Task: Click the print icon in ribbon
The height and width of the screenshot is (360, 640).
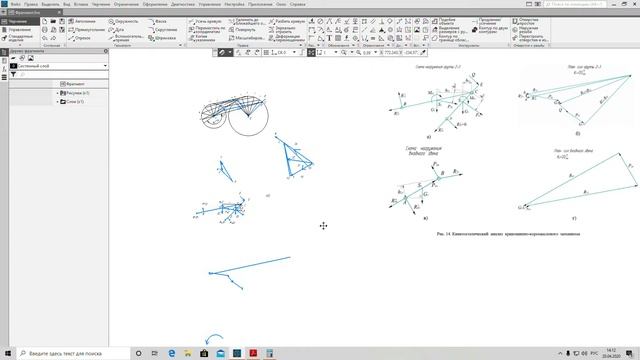Action: 45,30
